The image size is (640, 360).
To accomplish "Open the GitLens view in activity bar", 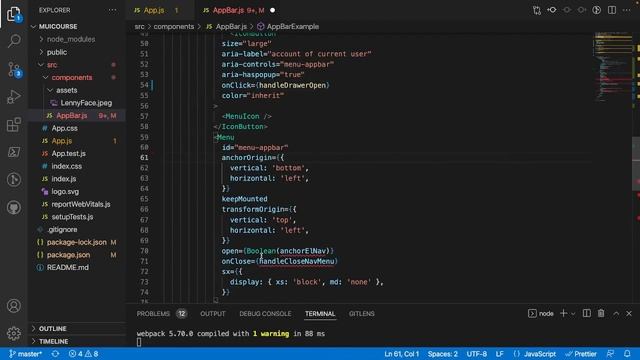I will pyautogui.click(x=14, y=180).
